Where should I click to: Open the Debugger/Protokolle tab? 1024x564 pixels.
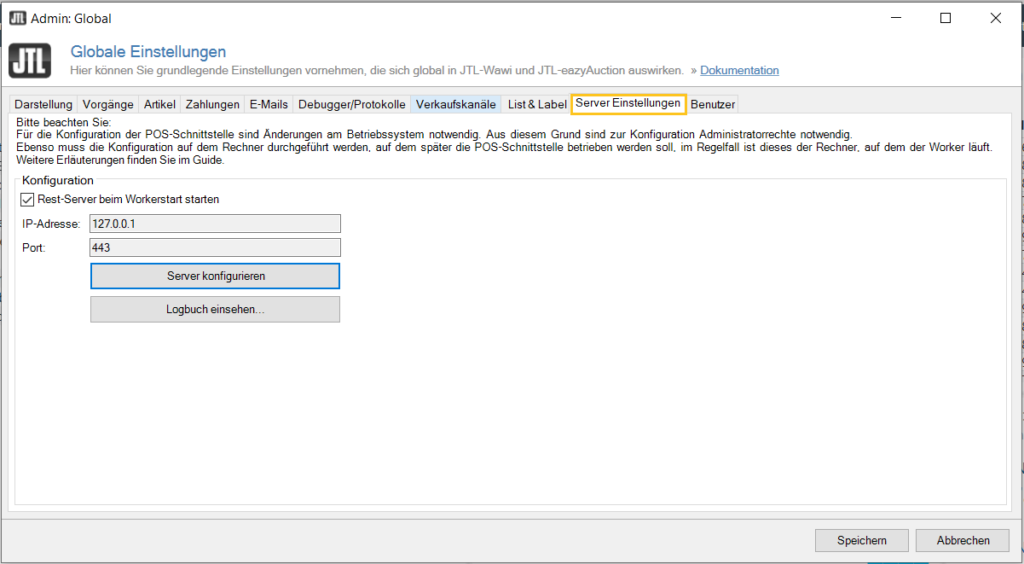point(352,104)
